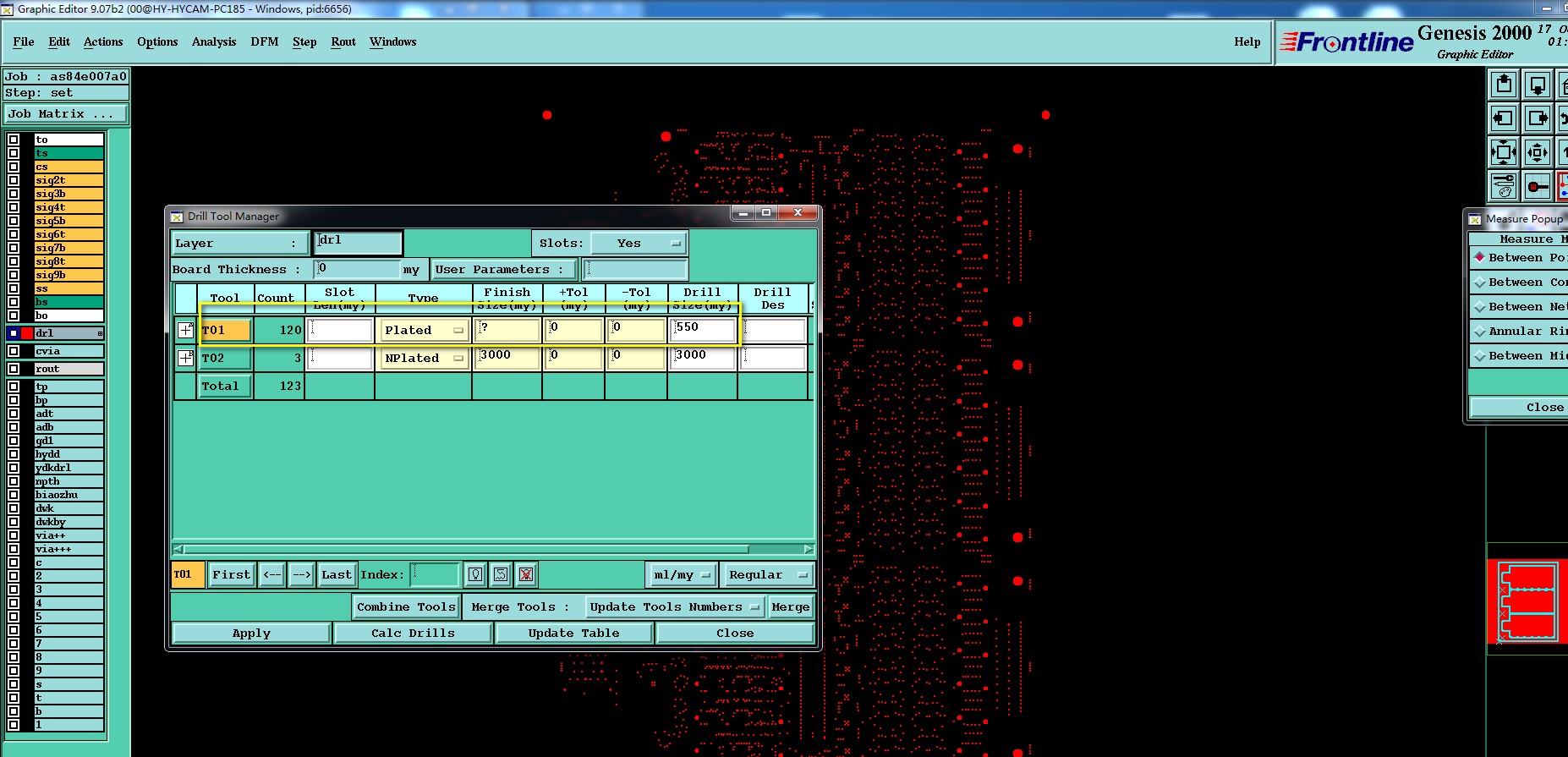Click the T01 Drill Size 550 field

703,330
